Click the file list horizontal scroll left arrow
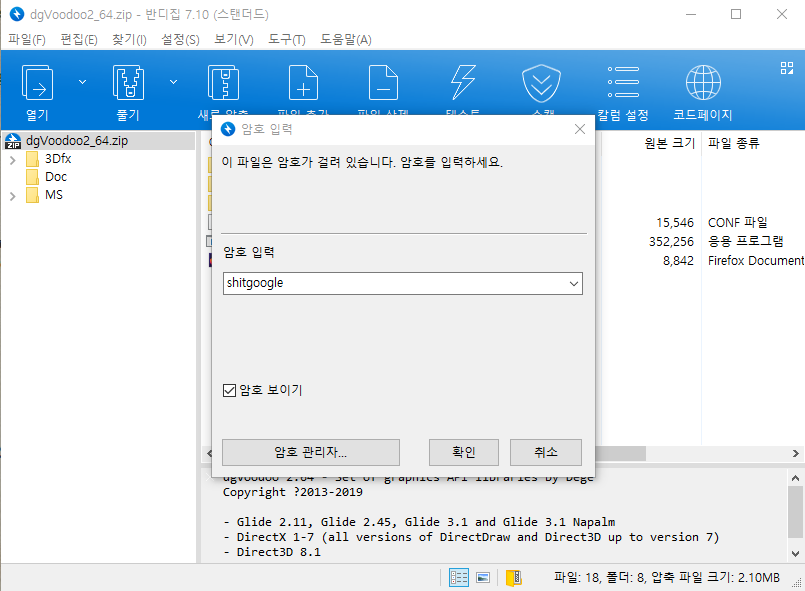This screenshot has height=591, width=805. pos(208,453)
